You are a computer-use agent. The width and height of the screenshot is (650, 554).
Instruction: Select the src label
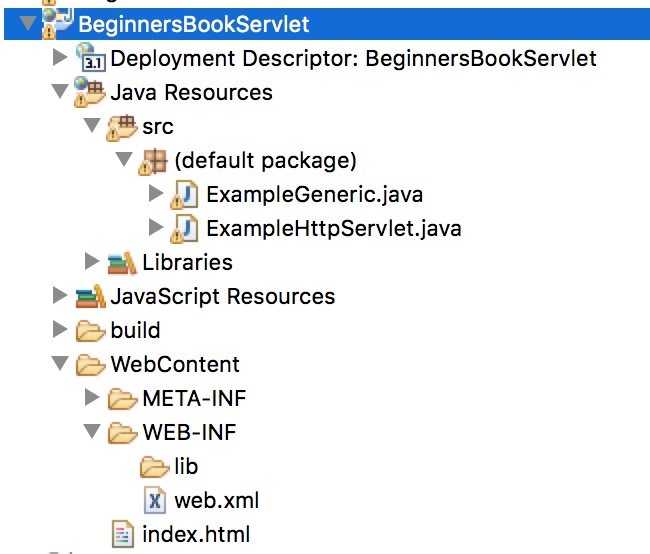[x=158, y=127]
